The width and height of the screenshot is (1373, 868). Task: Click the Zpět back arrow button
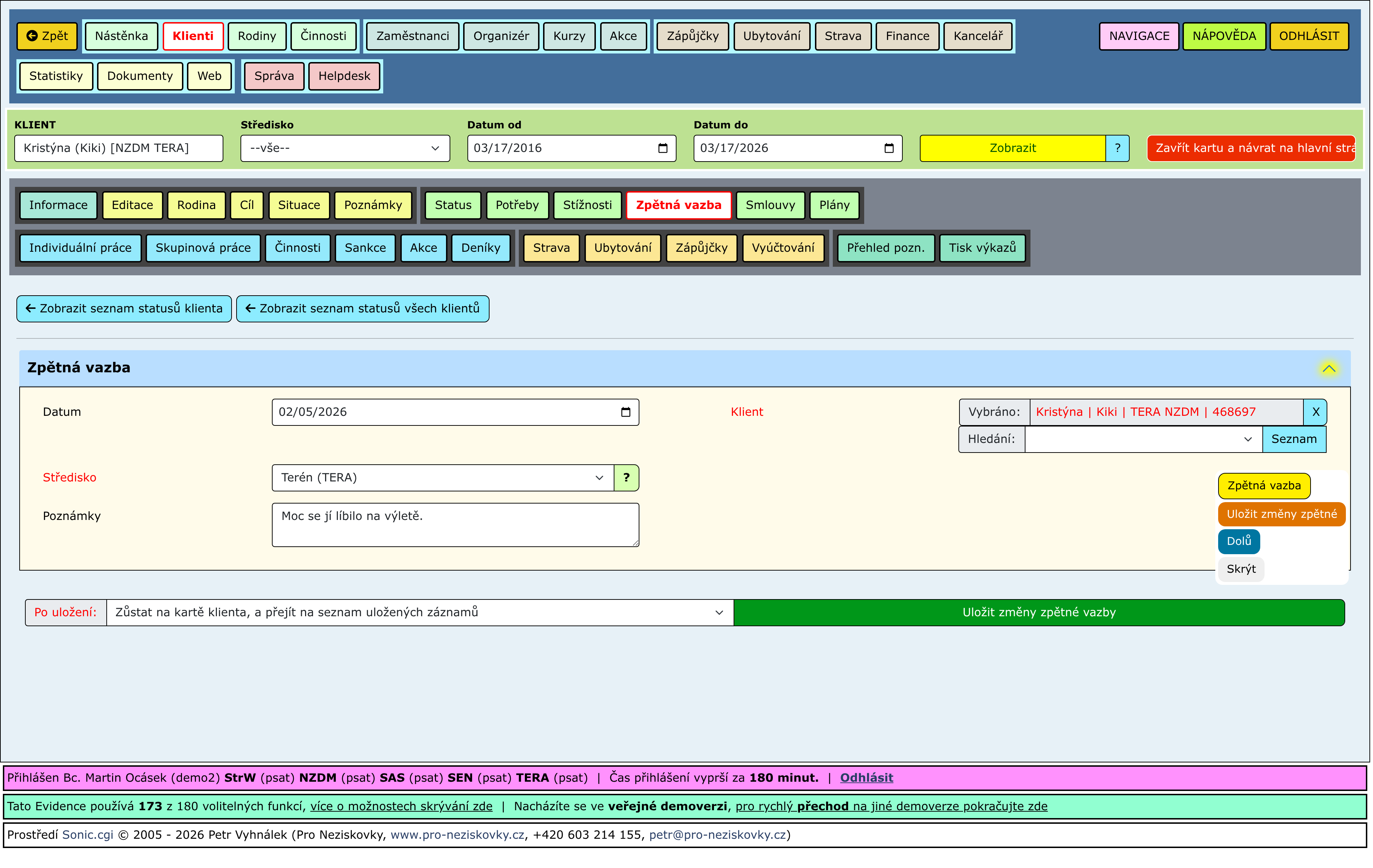point(47,36)
